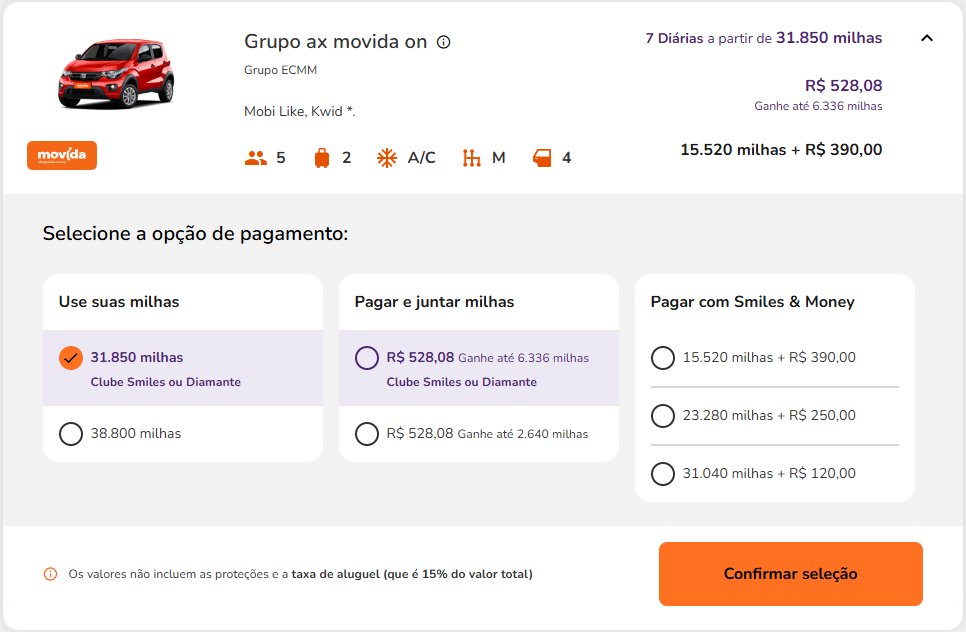This screenshot has height=632, width=966.
Task: Click header 15.520 milhas + R$ 390,00 text
Action: (781, 150)
